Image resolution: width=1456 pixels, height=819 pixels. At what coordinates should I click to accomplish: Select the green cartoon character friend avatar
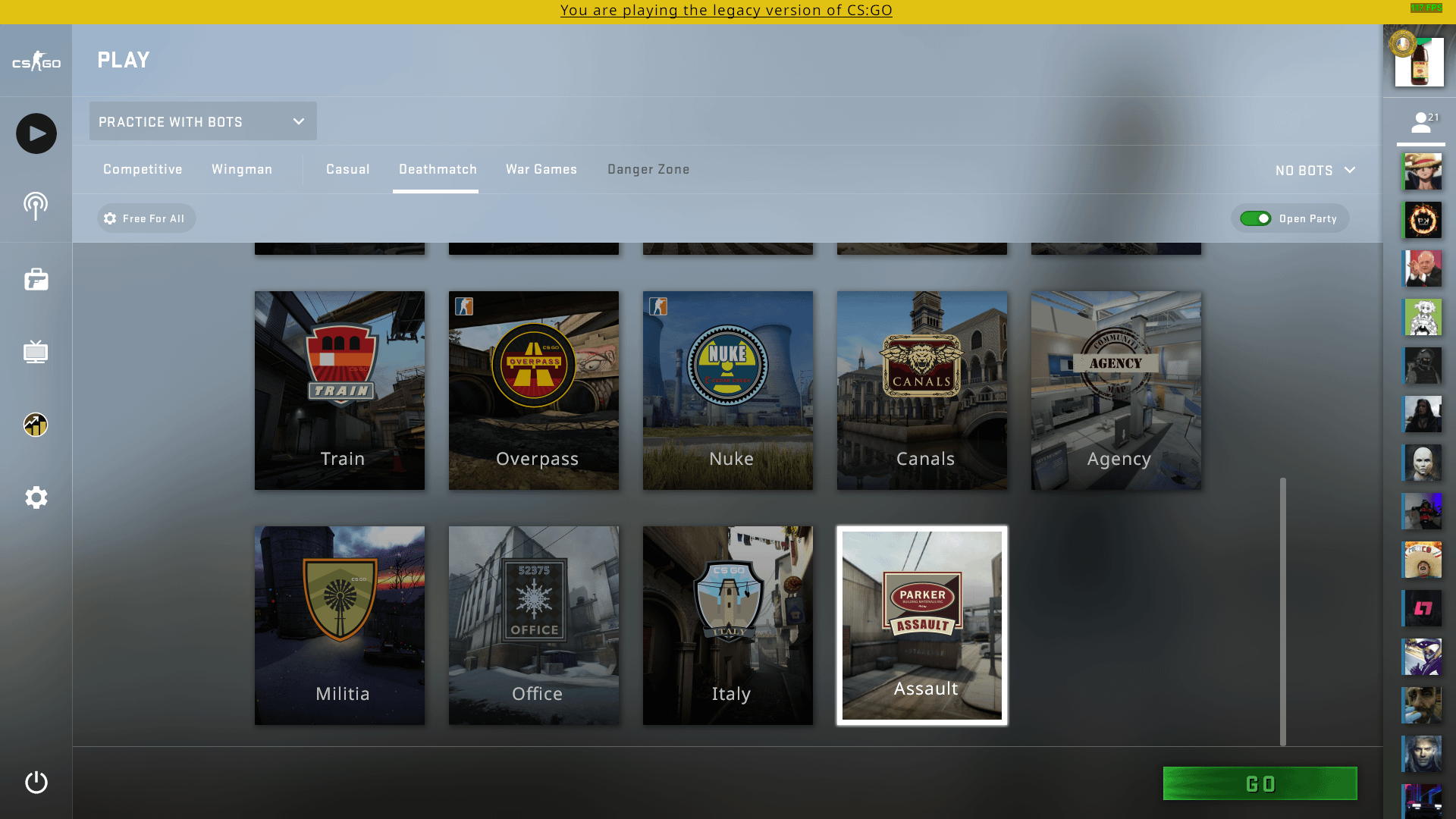[1422, 317]
